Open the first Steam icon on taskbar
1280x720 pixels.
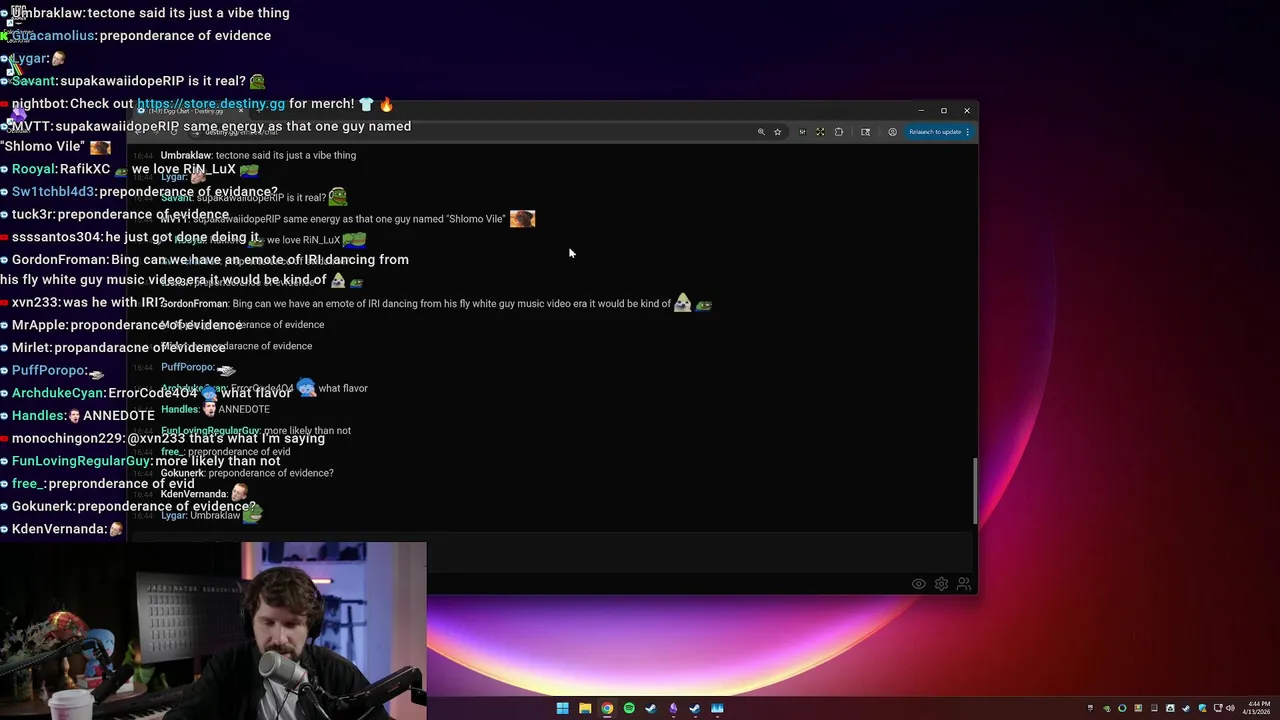pyautogui.click(x=651, y=708)
